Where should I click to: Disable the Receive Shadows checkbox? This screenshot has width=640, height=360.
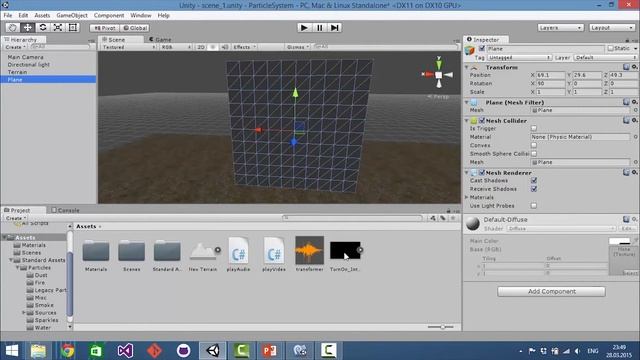coord(533,189)
